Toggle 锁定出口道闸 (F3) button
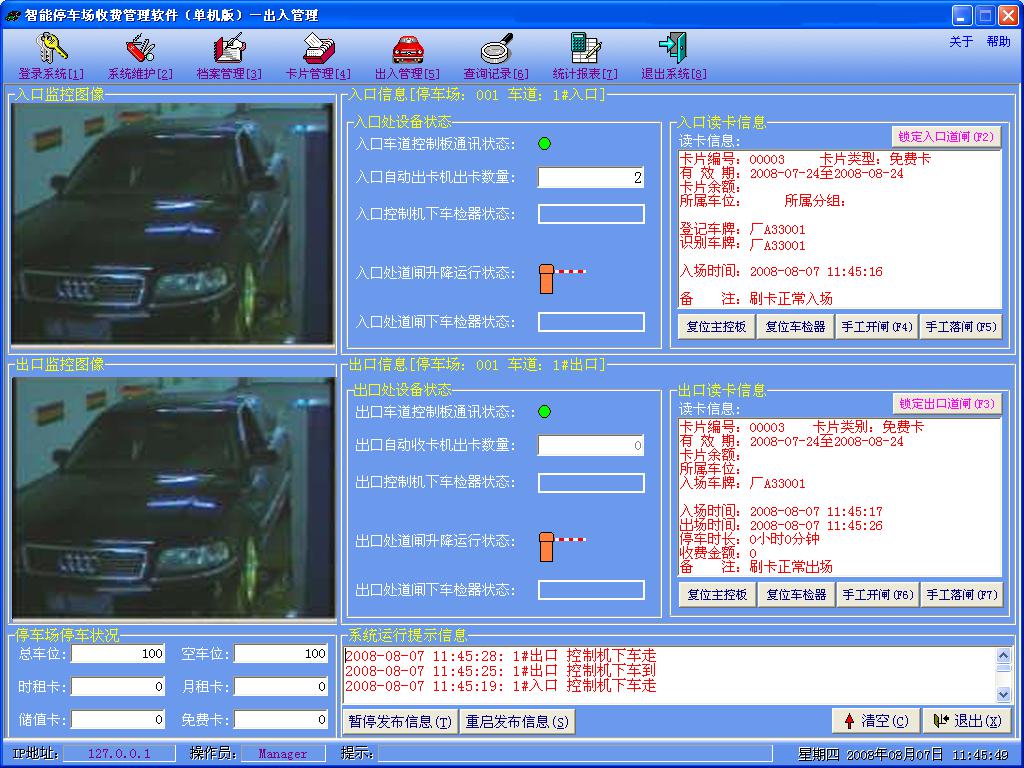The height and width of the screenshot is (768, 1024). [946, 404]
